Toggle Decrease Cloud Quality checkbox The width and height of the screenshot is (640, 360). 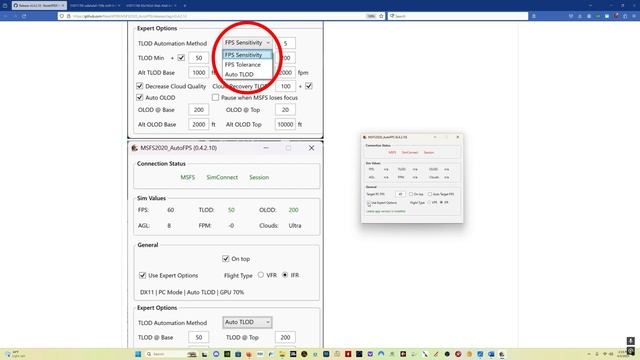pos(140,86)
